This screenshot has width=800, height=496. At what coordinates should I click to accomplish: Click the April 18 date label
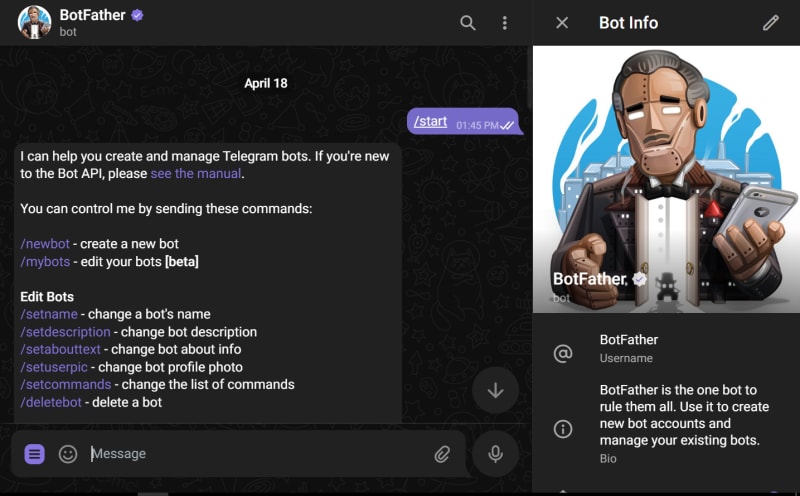[x=266, y=83]
